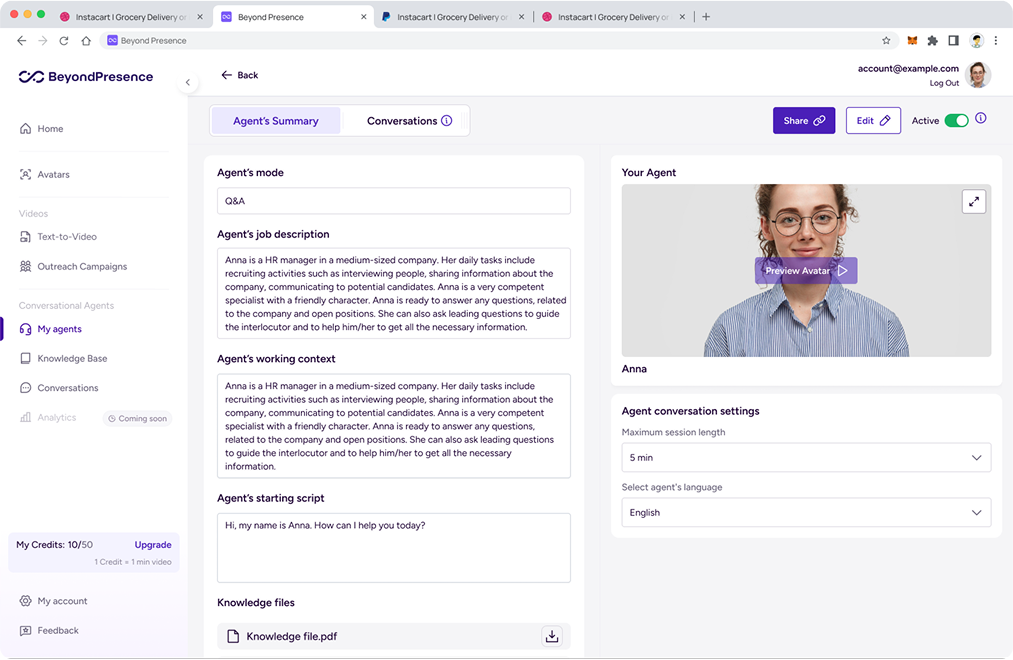The width and height of the screenshot is (1013, 660).
Task: Open the Chrome three-dot menu
Action: (996, 40)
